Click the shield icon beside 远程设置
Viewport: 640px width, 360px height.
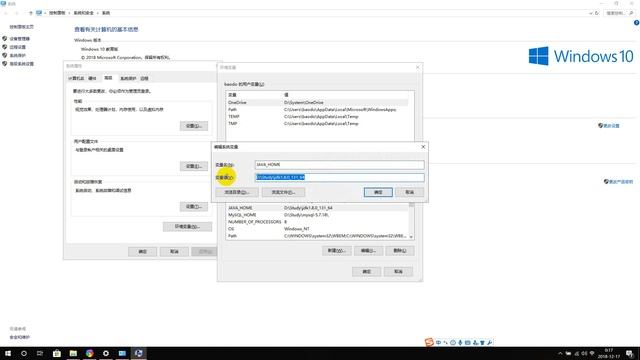(x=4, y=47)
